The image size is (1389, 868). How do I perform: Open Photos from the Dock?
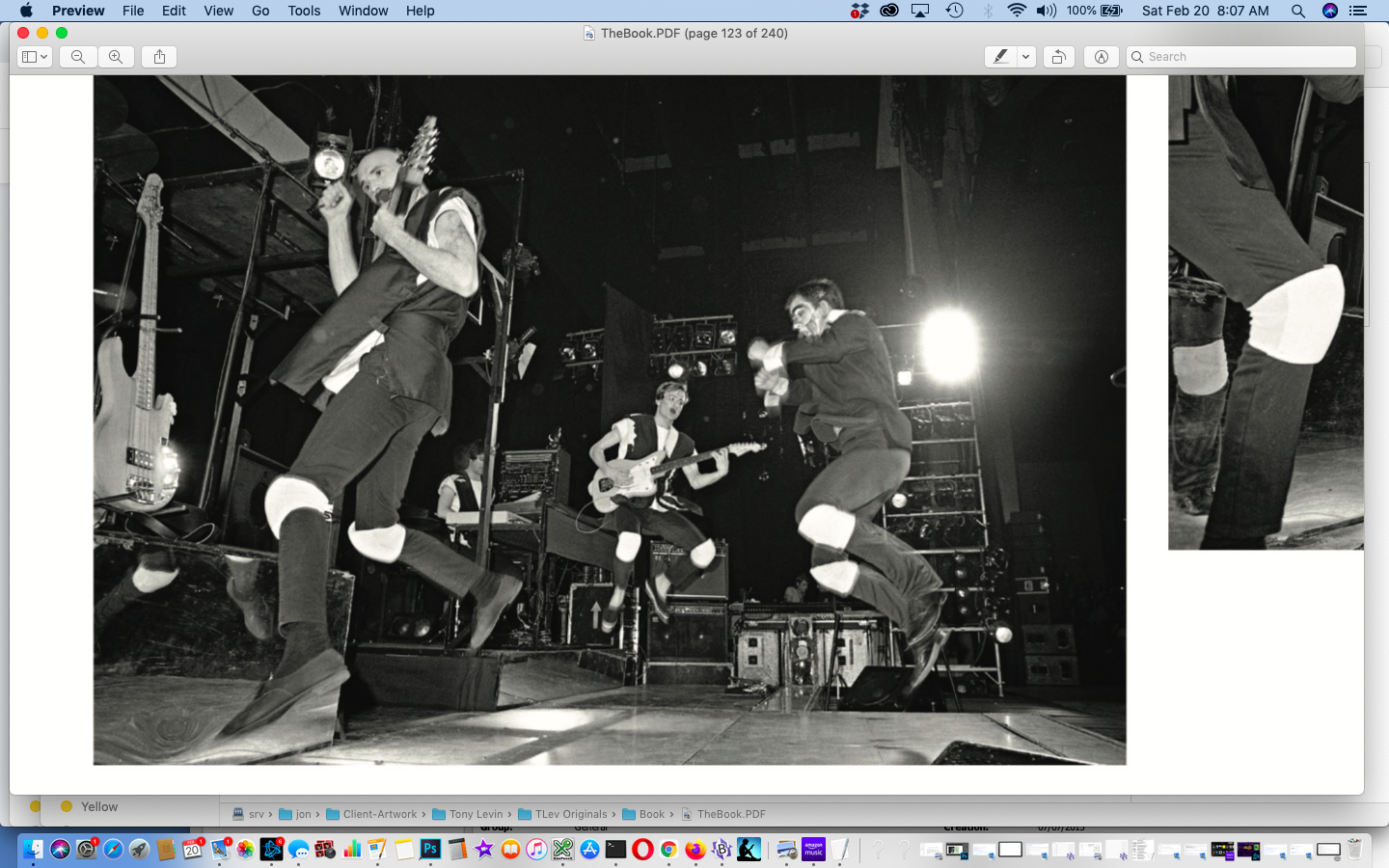(245, 849)
